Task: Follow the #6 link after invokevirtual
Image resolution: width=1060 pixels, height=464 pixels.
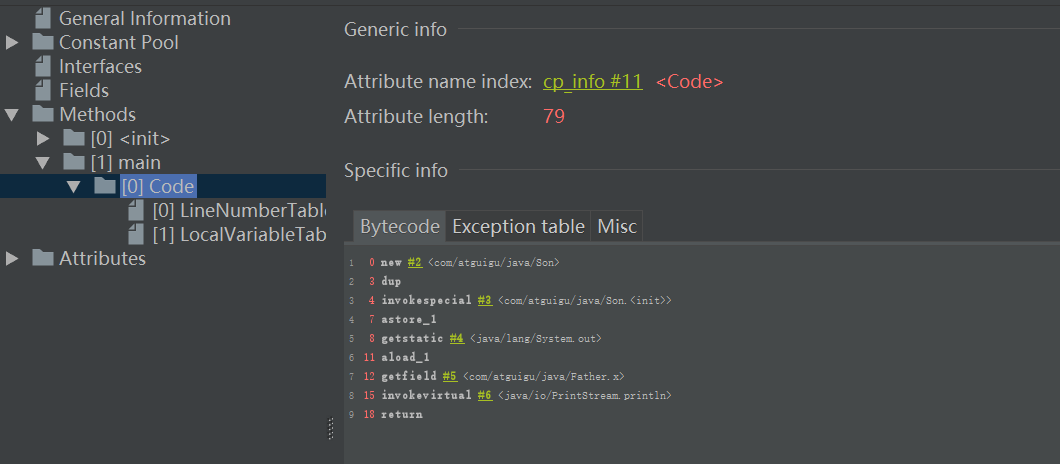Action: [x=485, y=395]
